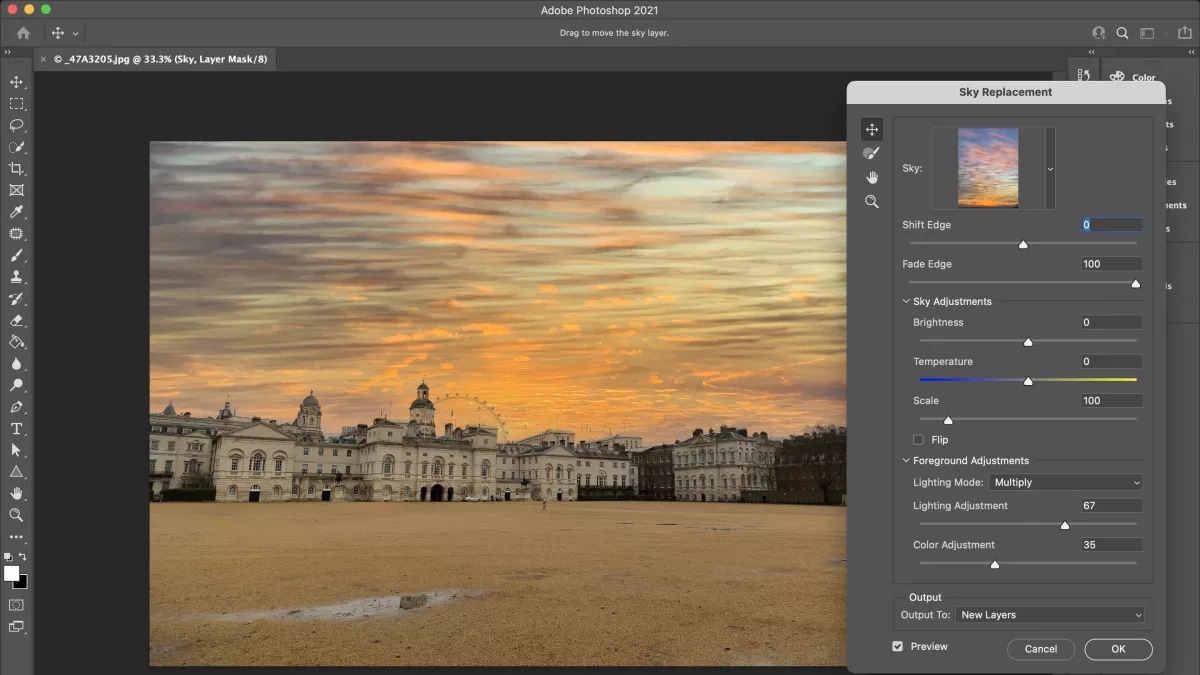Select the Crop tool

coord(17,169)
